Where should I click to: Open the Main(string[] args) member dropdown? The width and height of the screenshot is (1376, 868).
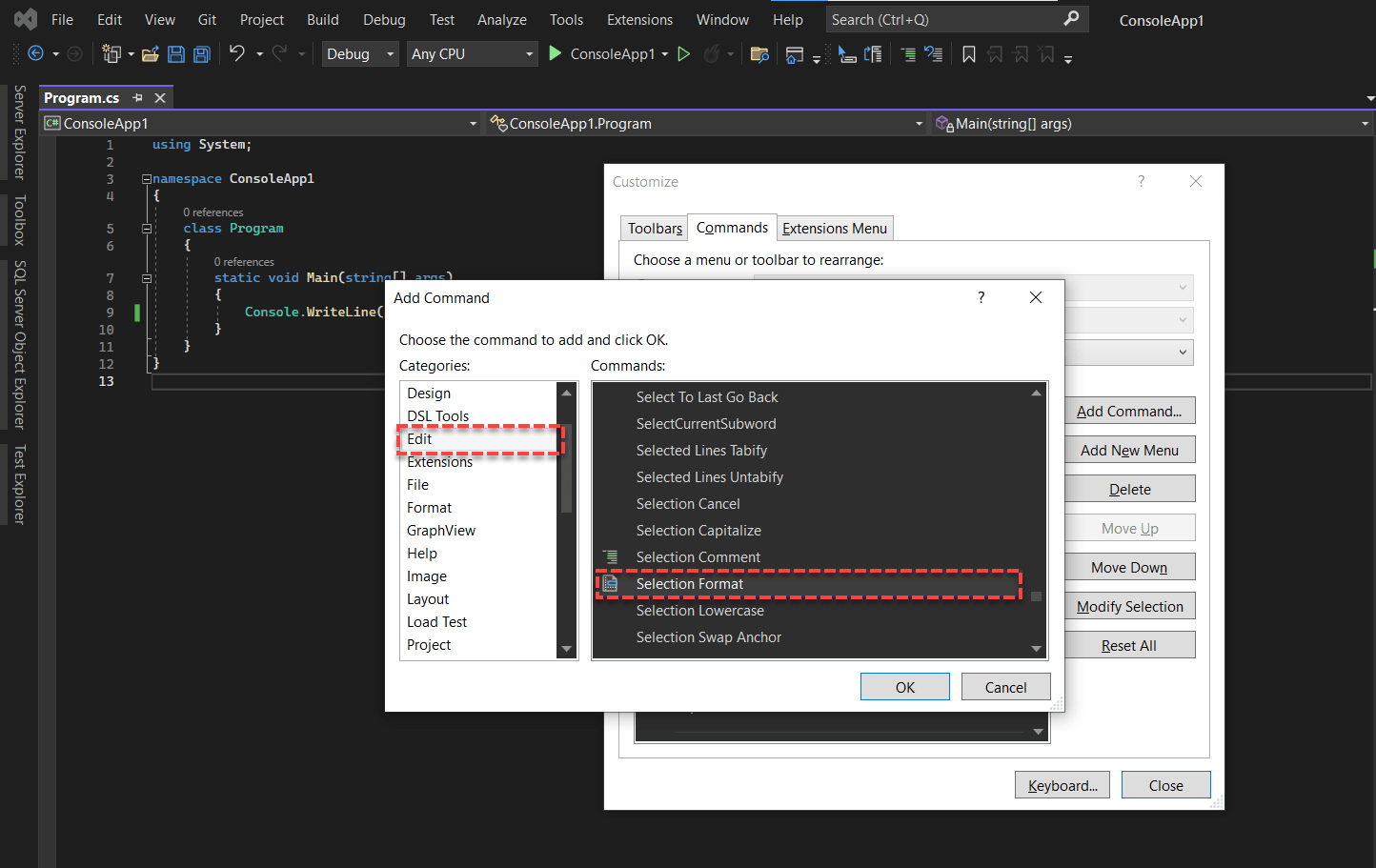[x=1151, y=123]
